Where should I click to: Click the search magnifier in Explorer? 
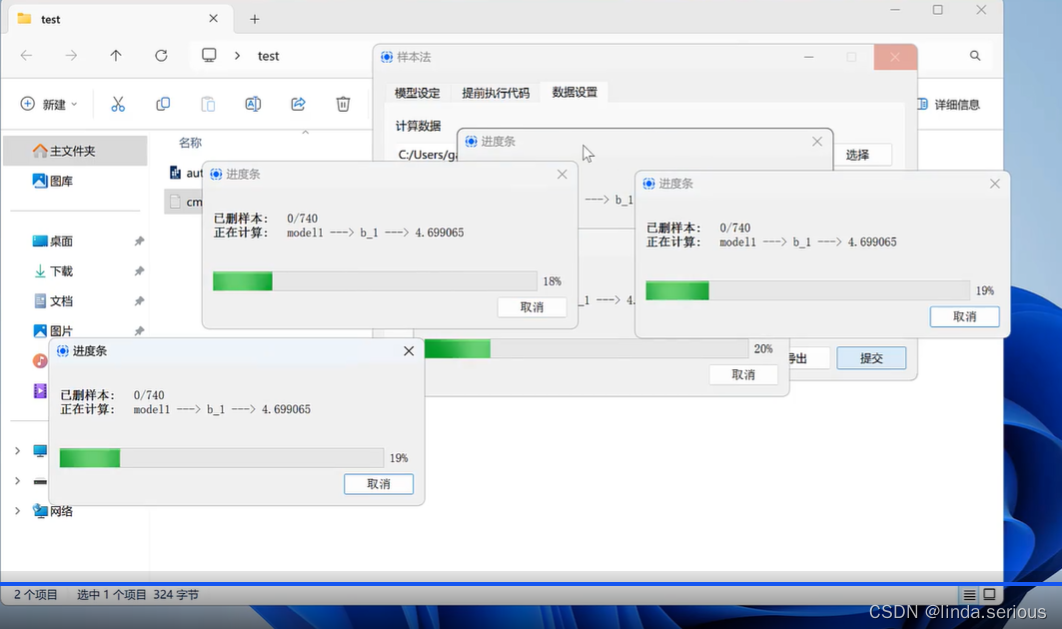(975, 56)
